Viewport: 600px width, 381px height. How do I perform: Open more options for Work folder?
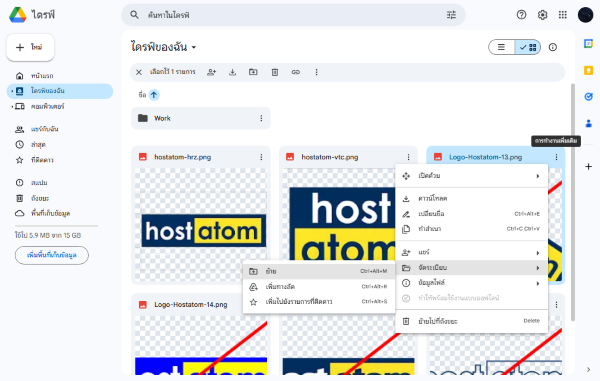[261, 118]
